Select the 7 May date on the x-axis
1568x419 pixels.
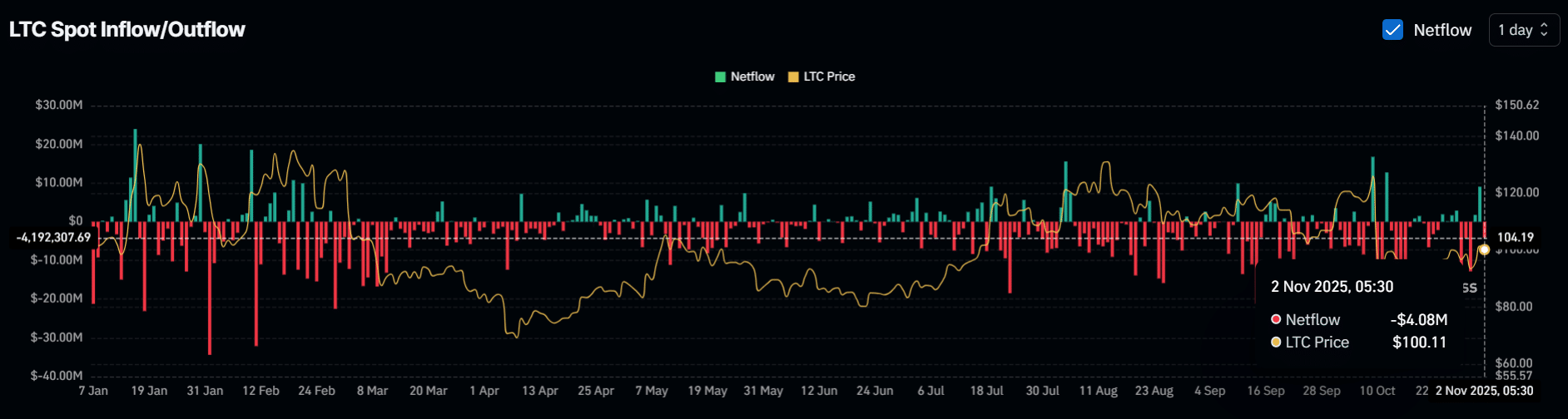click(652, 391)
